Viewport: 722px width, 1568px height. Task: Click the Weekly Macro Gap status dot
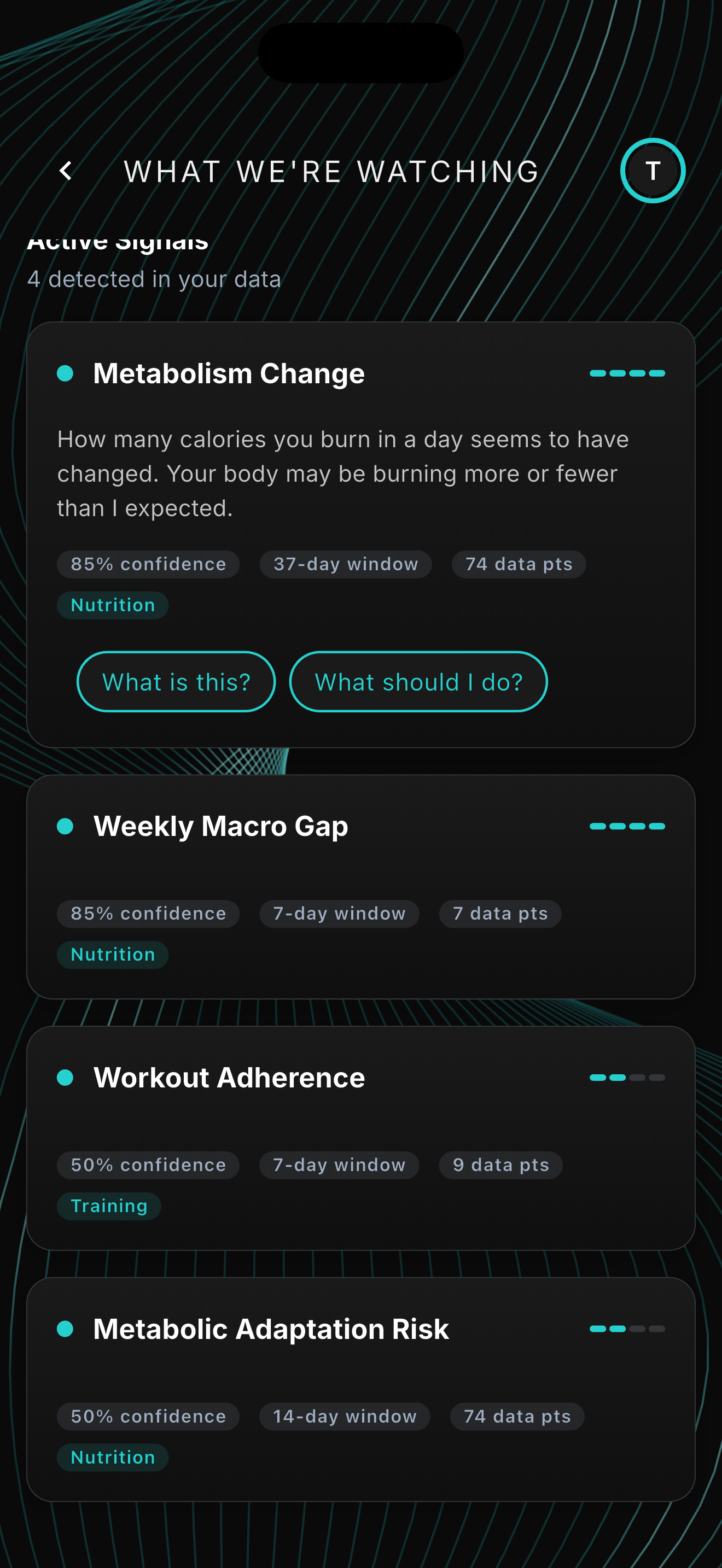(x=65, y=826)
